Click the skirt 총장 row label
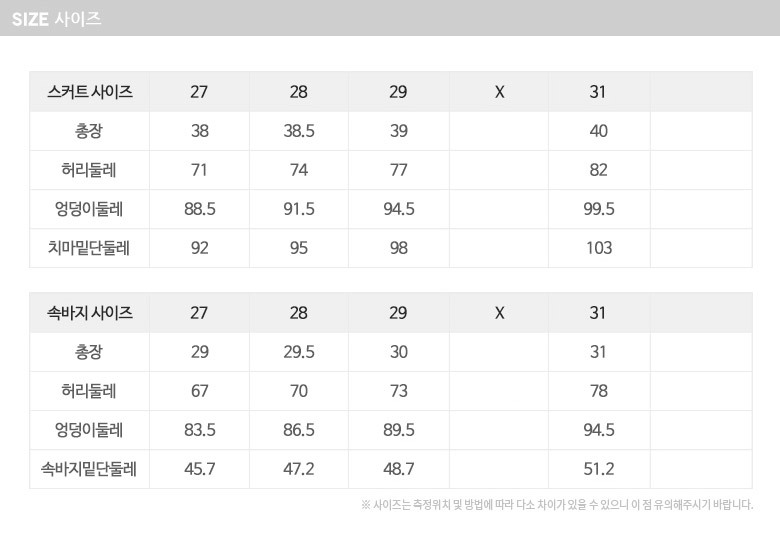Image resolution: width=780 pixels, height=536 pixels. click(x=89, y=131)
